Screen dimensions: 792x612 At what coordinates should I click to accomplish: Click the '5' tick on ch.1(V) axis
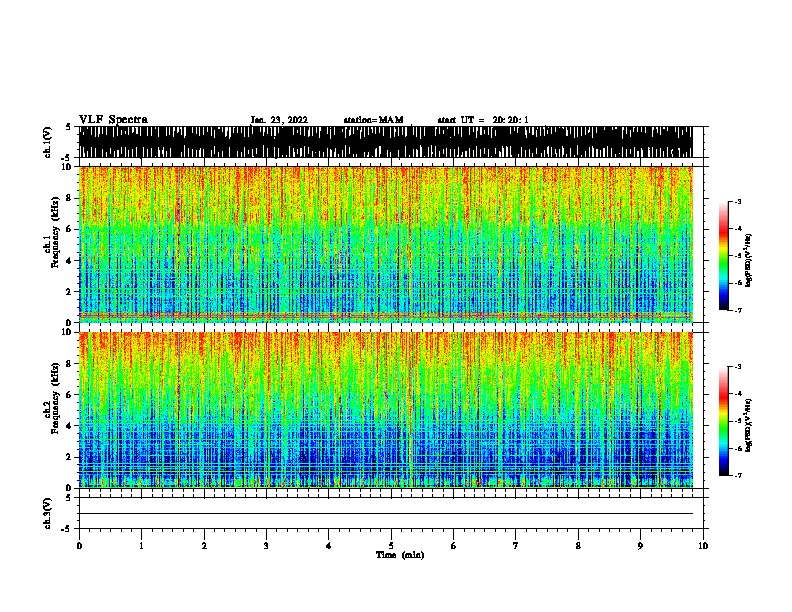pyautogui.click(x=68, y=127)
